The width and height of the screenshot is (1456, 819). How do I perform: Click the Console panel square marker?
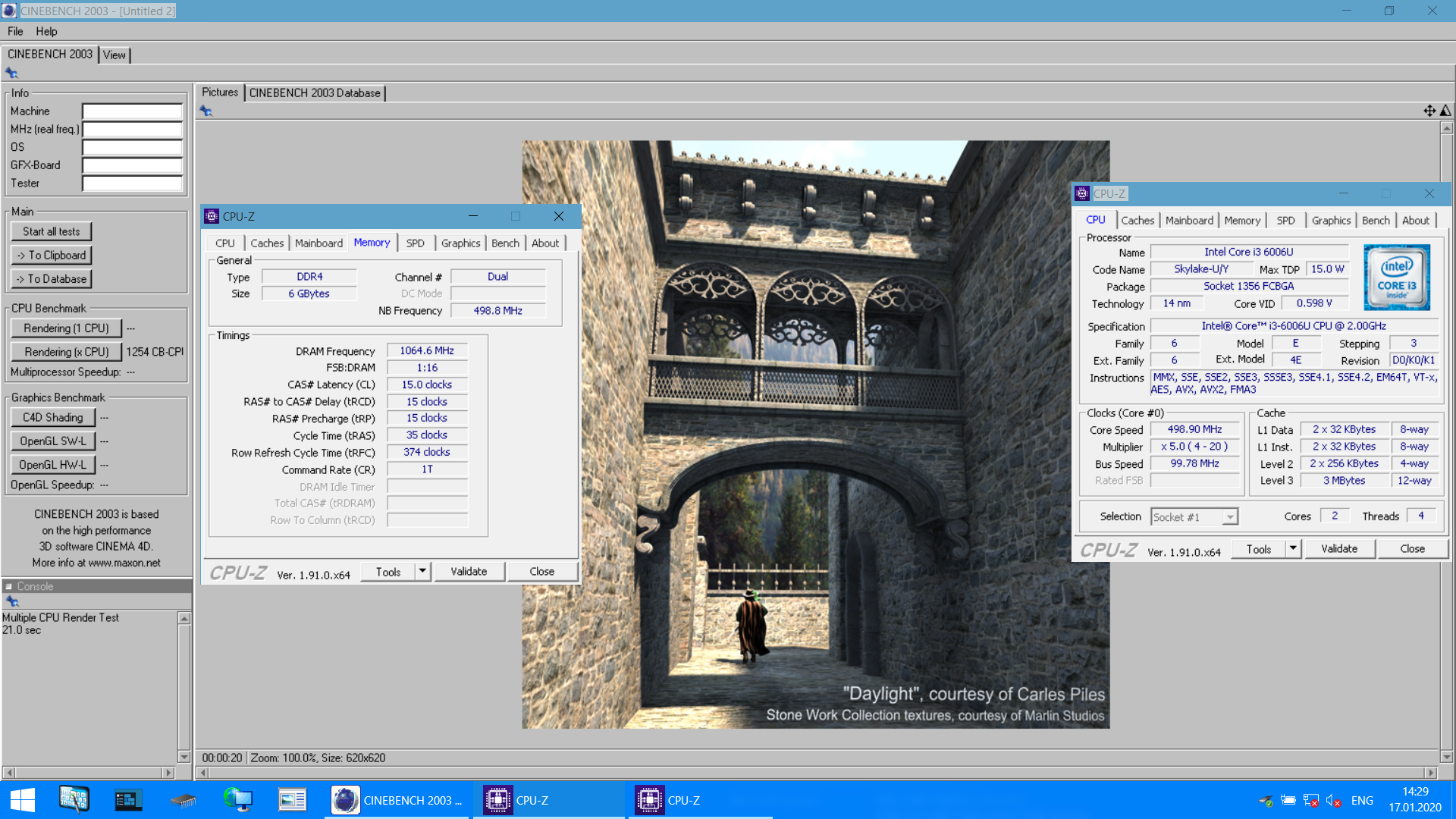(9, 586)
